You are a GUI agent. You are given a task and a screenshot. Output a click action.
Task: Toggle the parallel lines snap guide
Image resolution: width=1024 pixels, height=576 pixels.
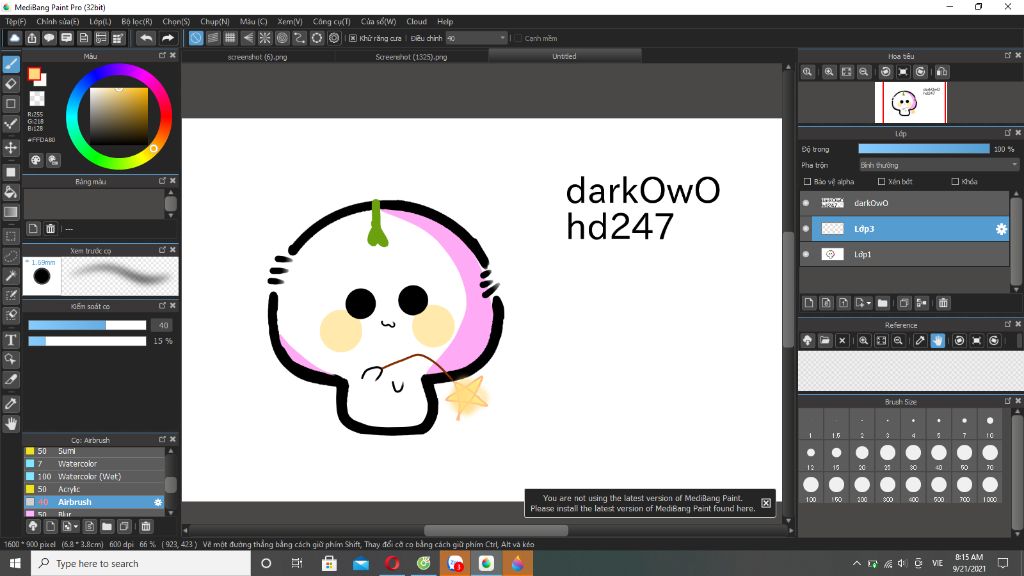[213, 39]
